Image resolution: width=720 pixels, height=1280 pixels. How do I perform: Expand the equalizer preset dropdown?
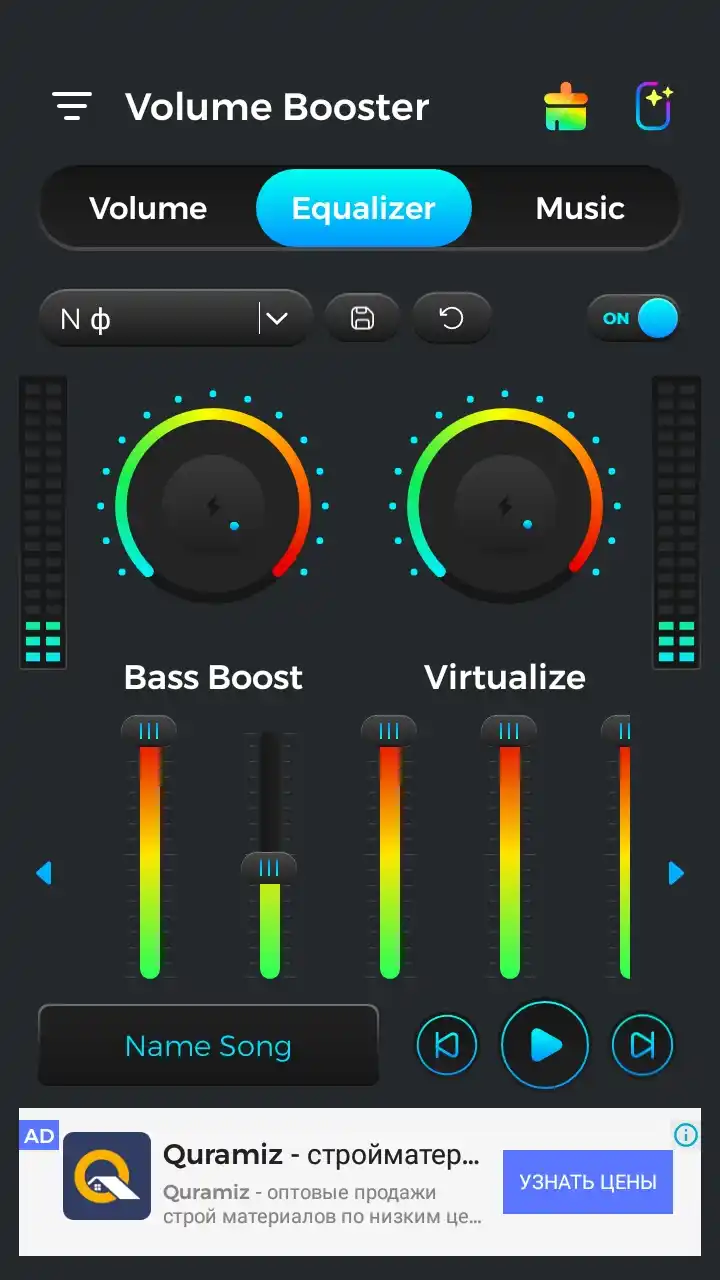pyautogui.click(x=176, y=319)
